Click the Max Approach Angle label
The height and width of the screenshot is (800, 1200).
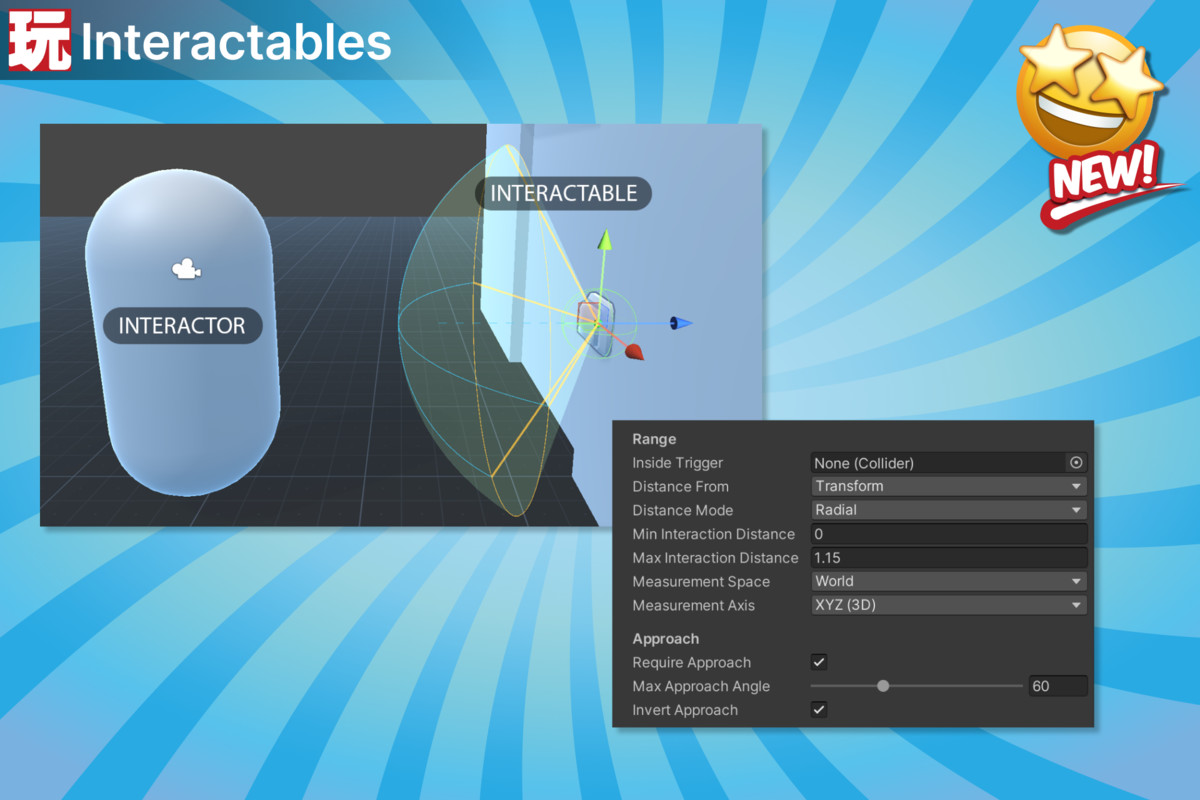pyautogui.click(x=701, y=686)
